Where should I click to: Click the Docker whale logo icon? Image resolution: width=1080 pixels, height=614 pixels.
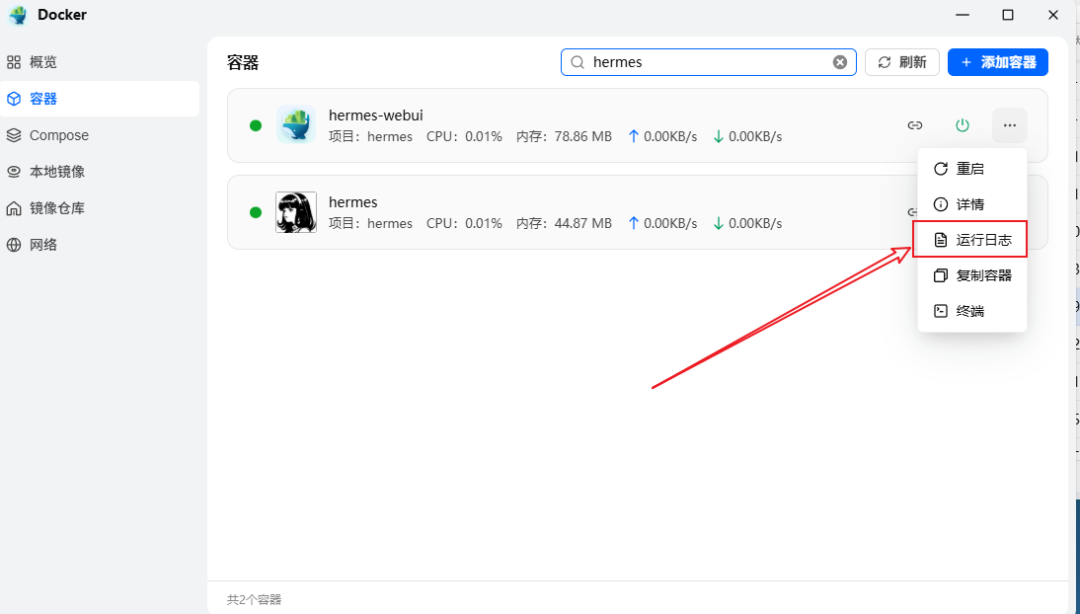click(x=18, y=15)
